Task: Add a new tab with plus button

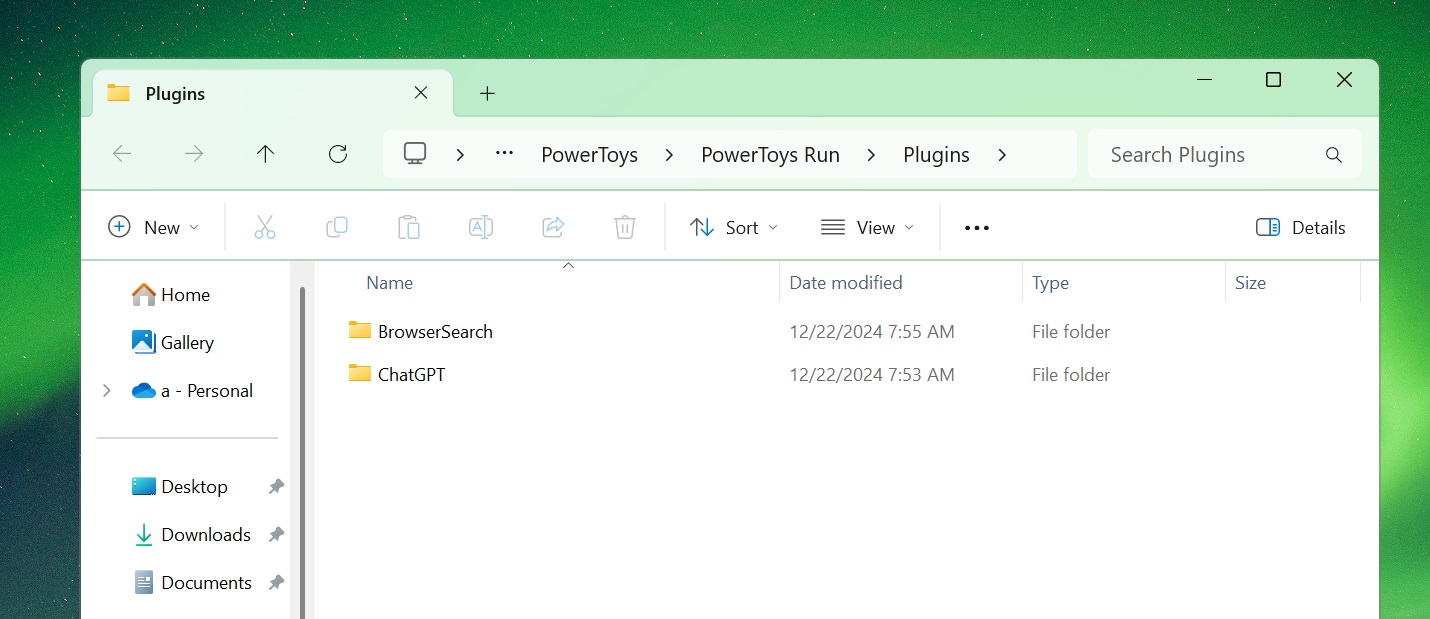Action: click(487, 93)
